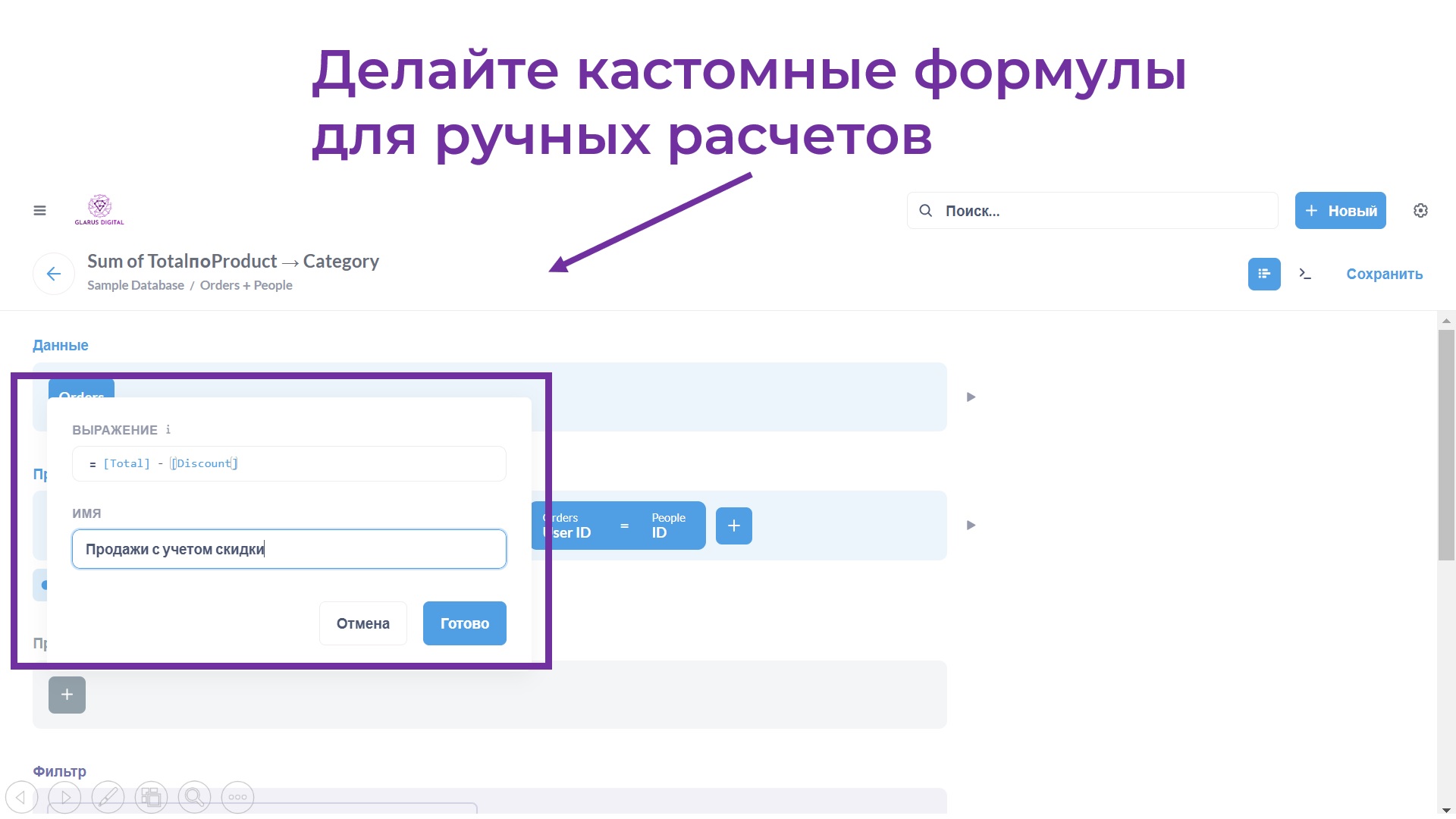Go to next slide arrow
This screenshot has width=1456, height=819.
[x=65, y=797]
